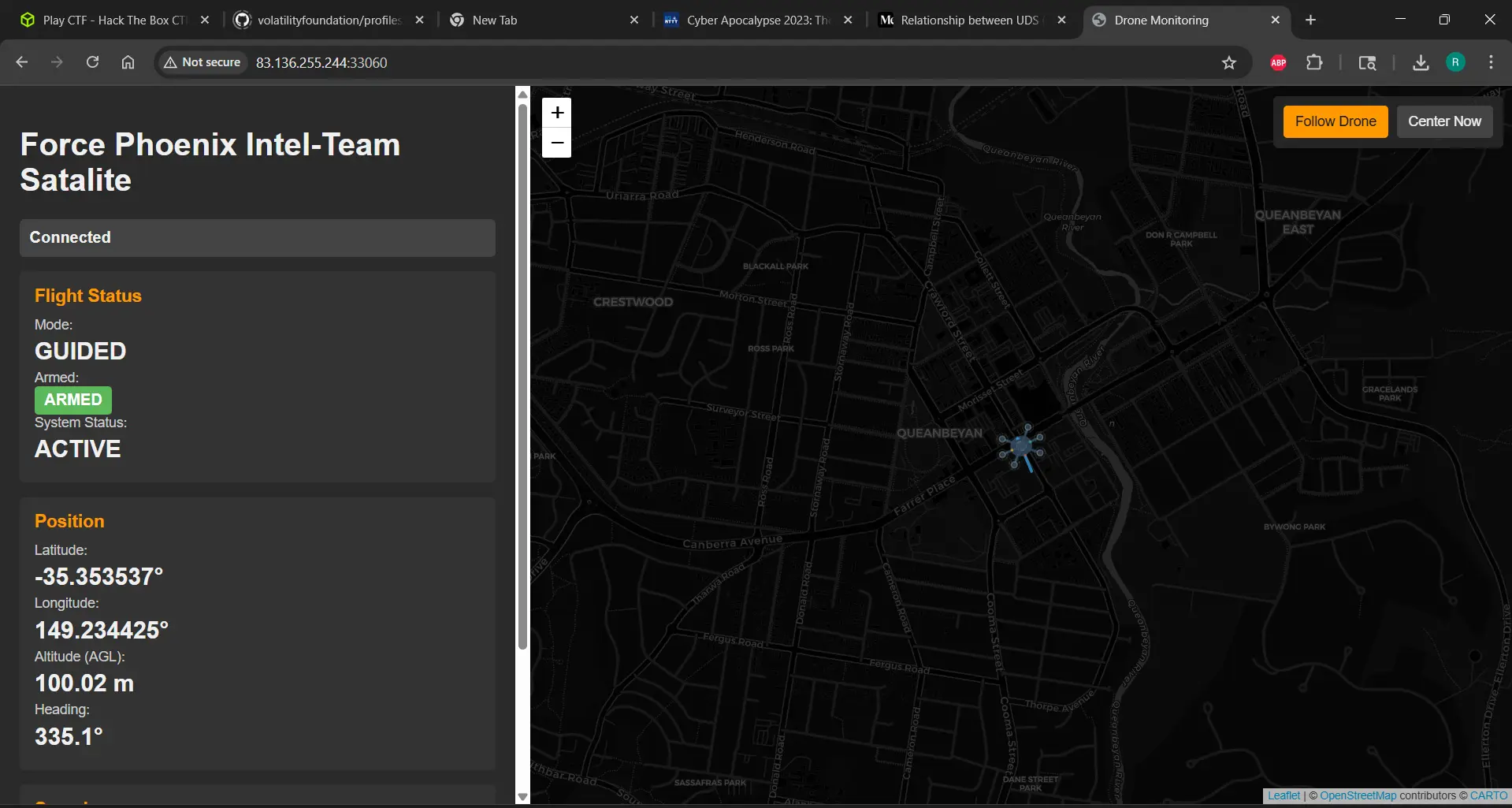This screenshot has width=1512, height=808.
Task: Select the drone marker on the map
Action: tap(1022, 448)
